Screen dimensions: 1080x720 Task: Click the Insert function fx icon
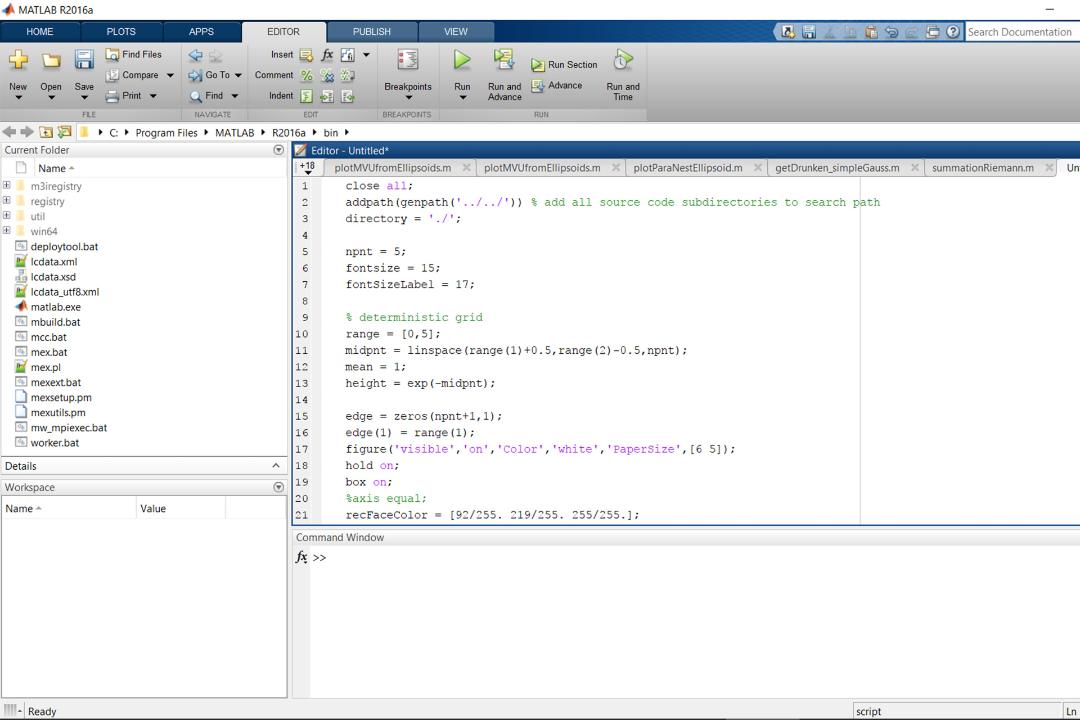(x=327, y=54)
